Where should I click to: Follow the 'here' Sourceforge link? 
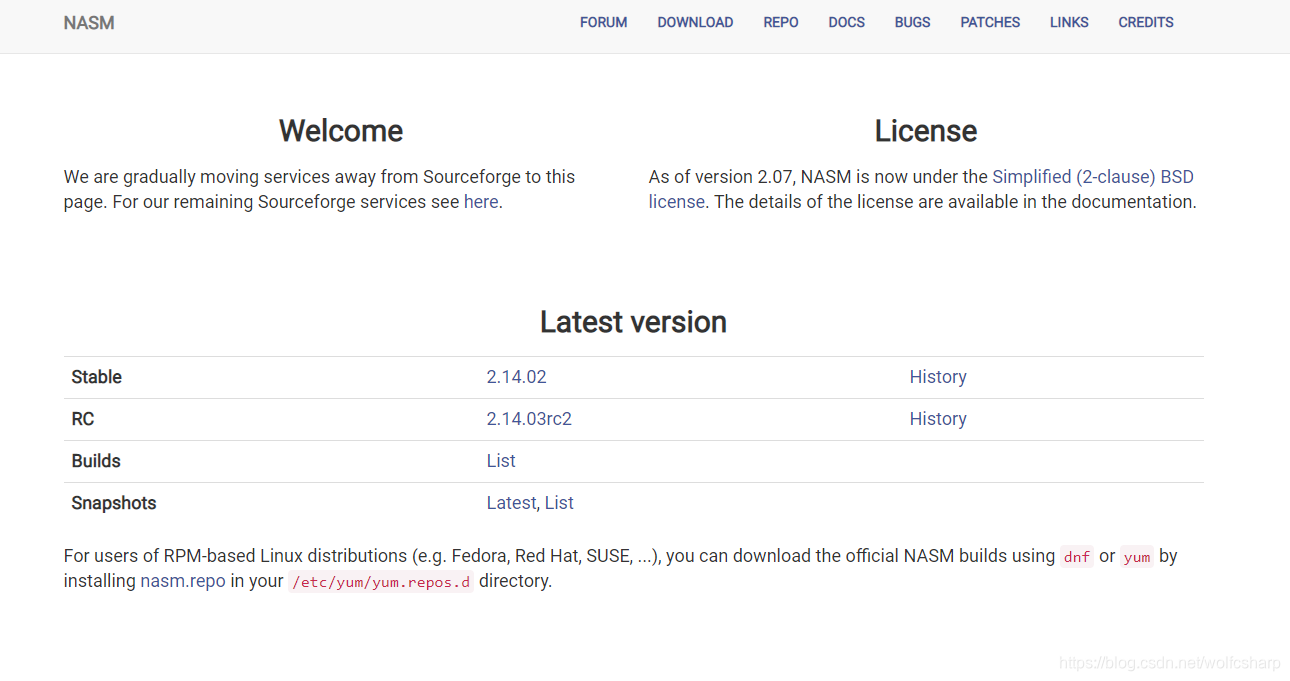tap(481, 201)
